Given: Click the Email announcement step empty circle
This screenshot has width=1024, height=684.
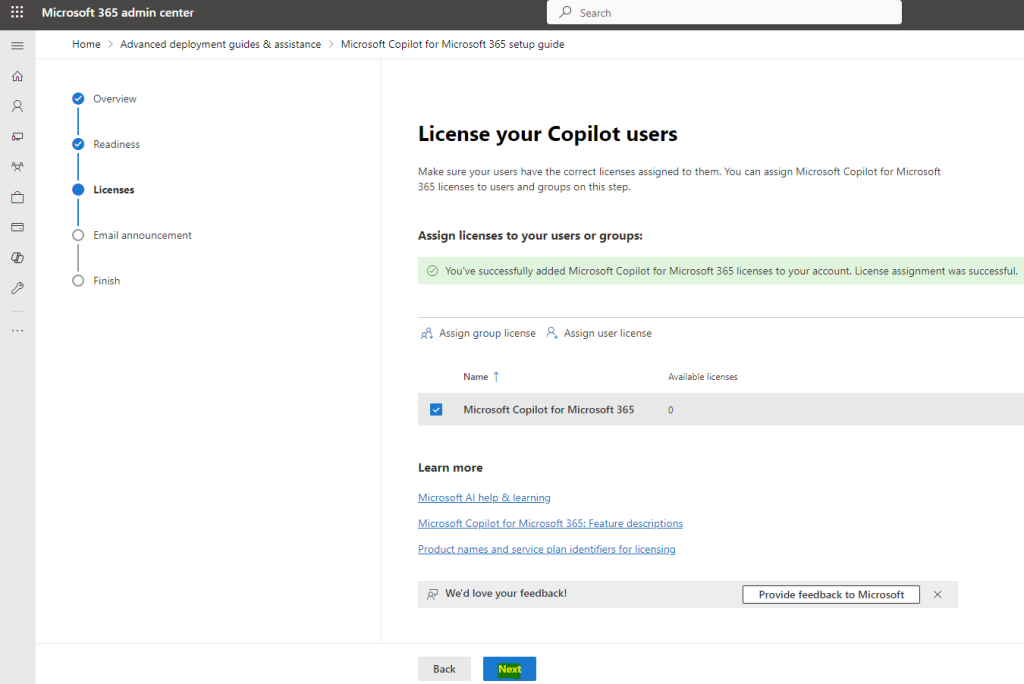Looking at the screenshot, I should [78, 235].
